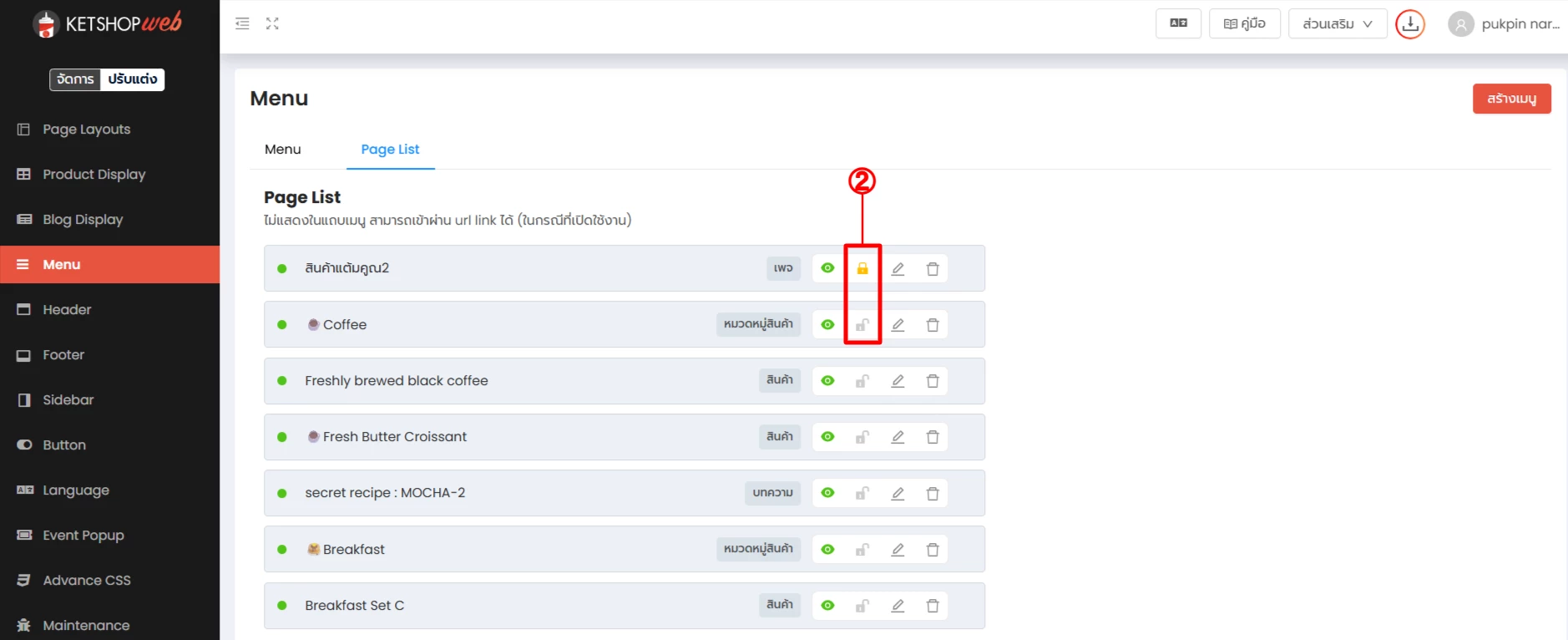Edit the Coffee page entry
The width and height of the screenshot is (1568, 640).
pyautogui.click(x=898, y=324)
